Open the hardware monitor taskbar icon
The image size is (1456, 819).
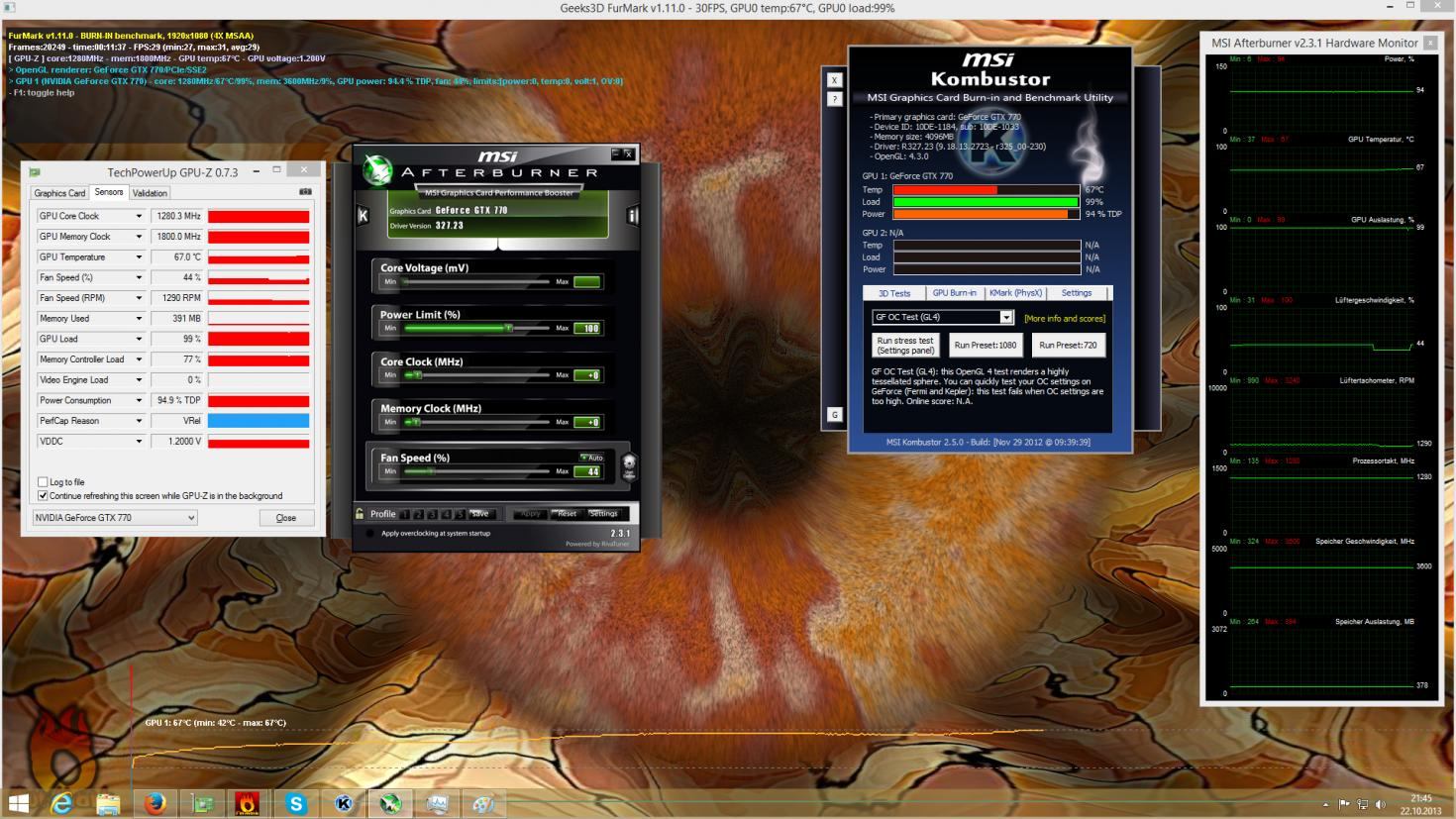point(437,803)
